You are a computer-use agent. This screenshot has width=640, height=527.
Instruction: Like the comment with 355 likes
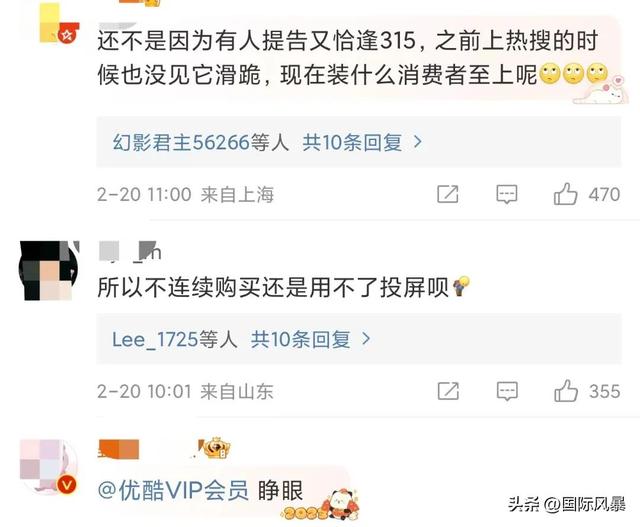566,391
